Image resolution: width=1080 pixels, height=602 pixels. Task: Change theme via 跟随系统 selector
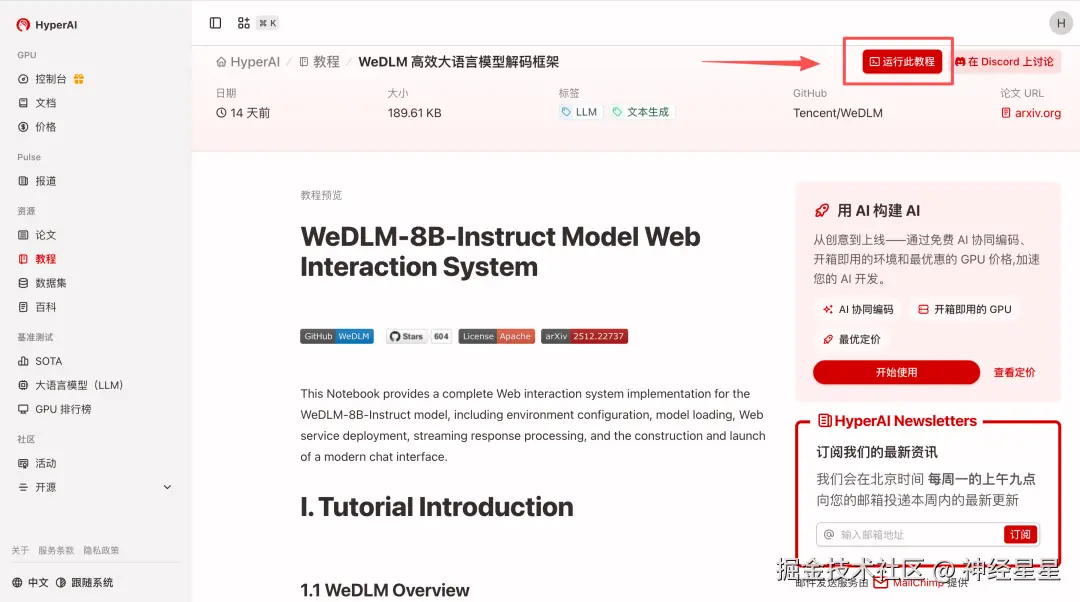click(x=85, y=583)
